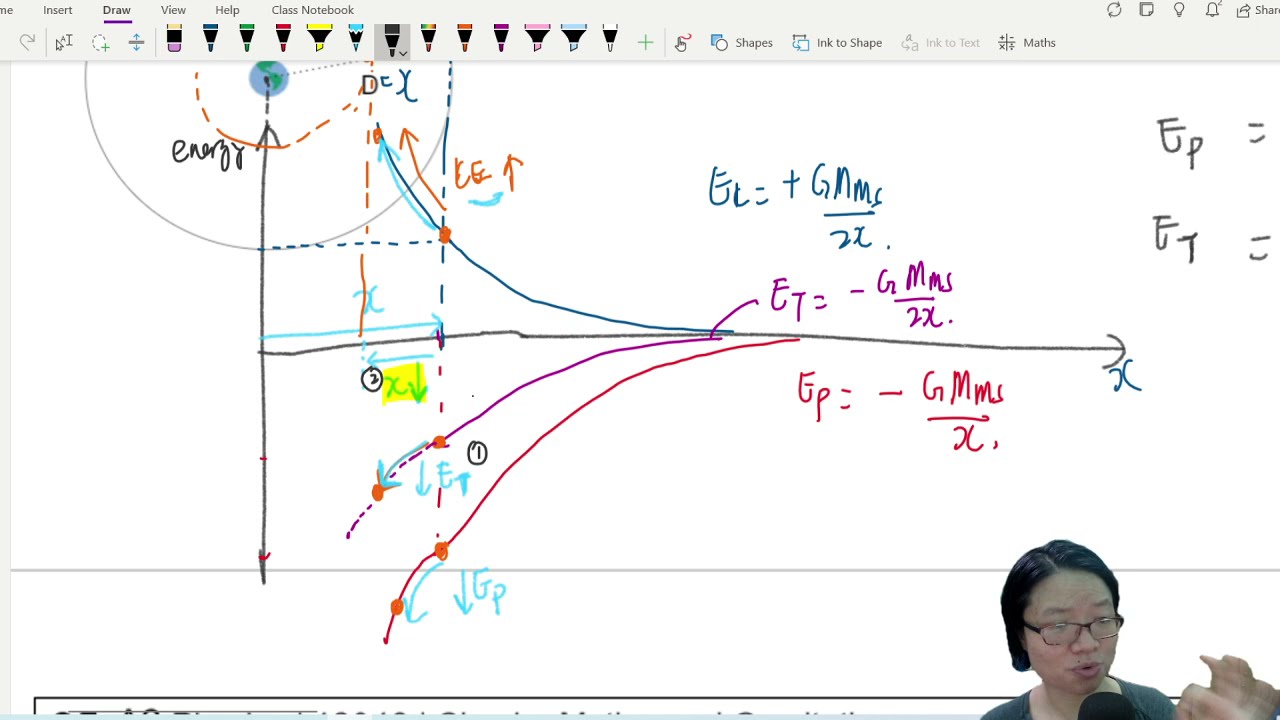Open the Help tab
Screen dimensions: 1280x720
pyautogui.click(x=227, y=10)
